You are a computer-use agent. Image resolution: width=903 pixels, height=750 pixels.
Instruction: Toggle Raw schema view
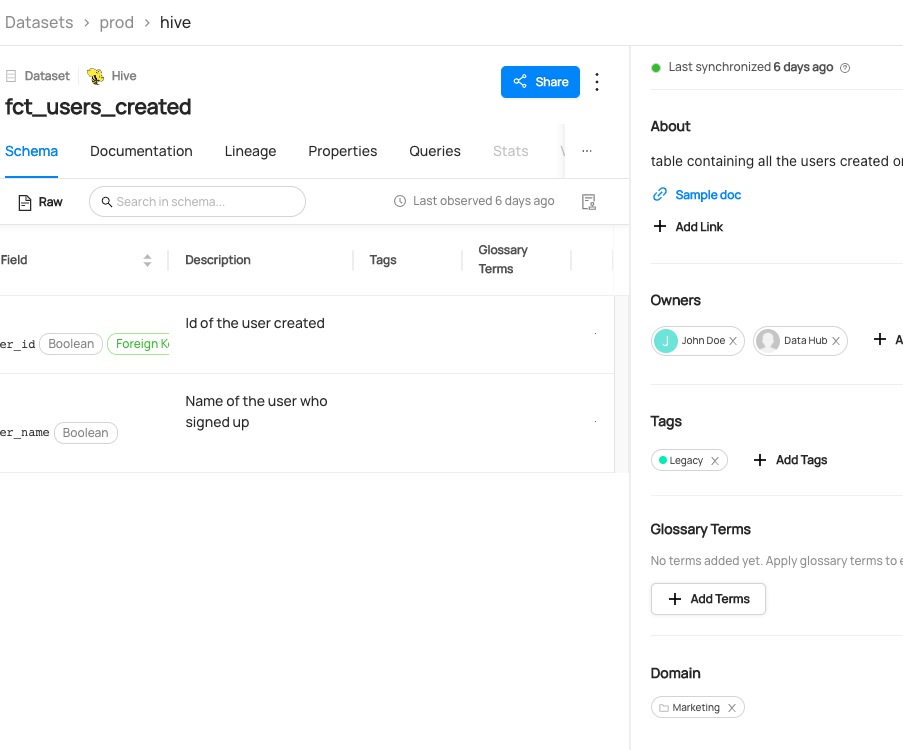pyautogui.click(x=40, y=202)
